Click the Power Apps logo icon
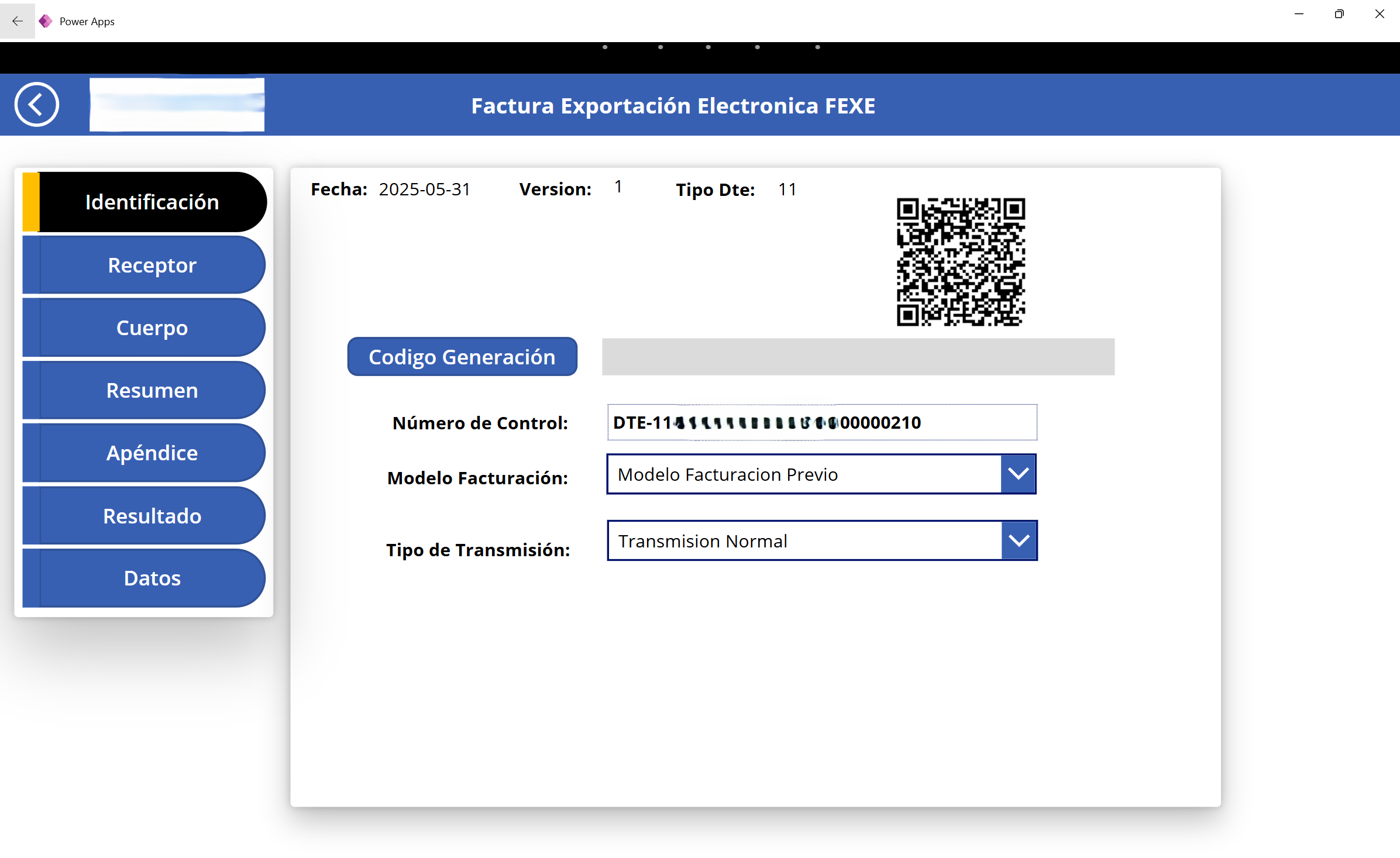 click(46, 21)
